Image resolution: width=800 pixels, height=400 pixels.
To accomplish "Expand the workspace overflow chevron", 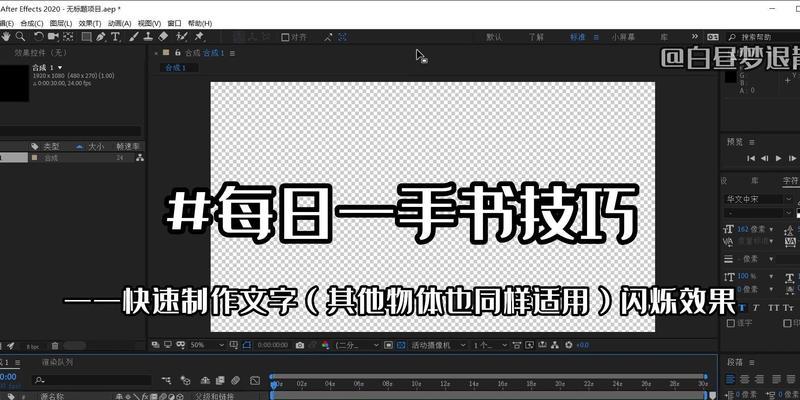I will click(x=694, y=37).
